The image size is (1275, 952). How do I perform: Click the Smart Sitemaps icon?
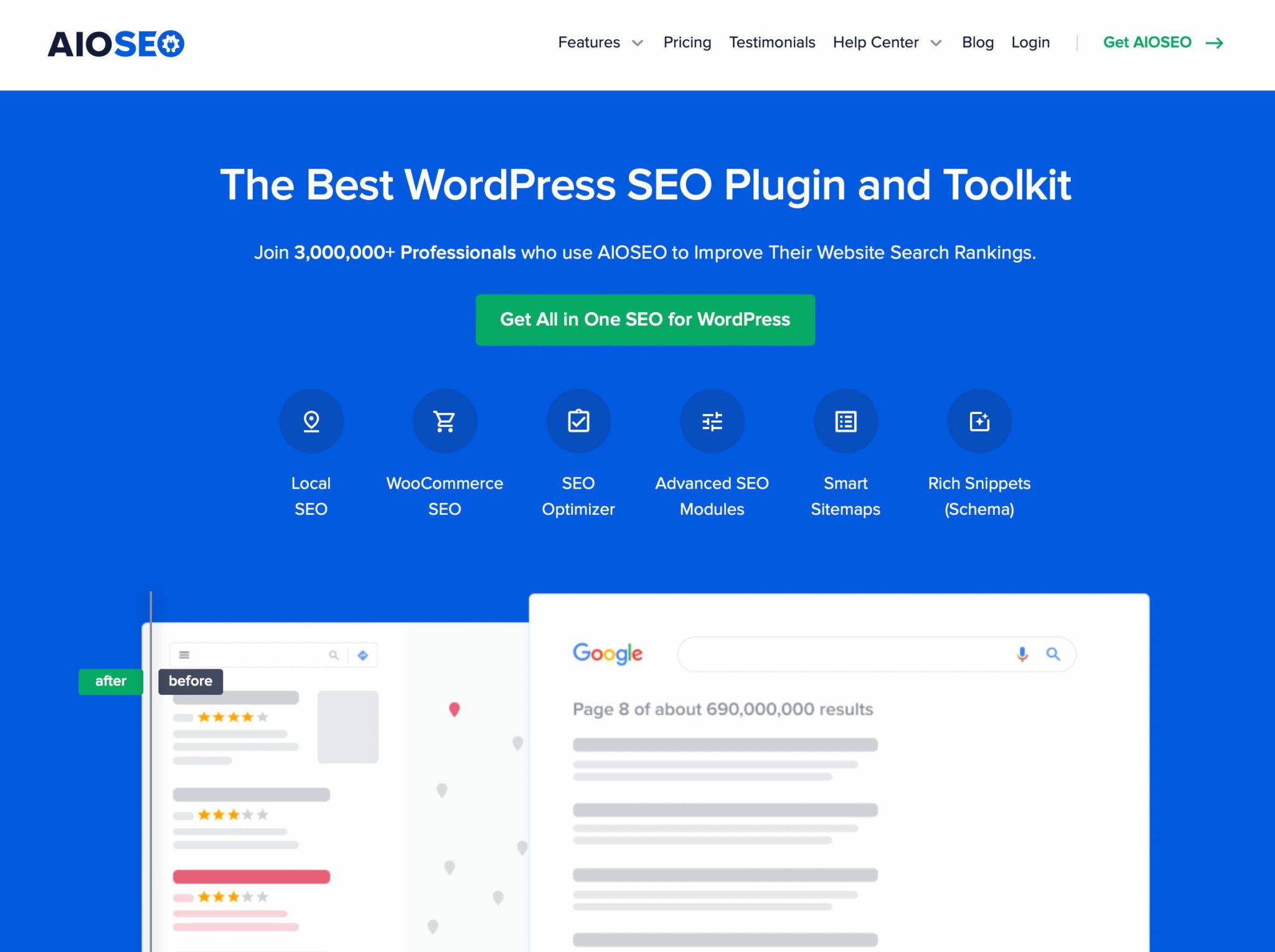[845, 419]
